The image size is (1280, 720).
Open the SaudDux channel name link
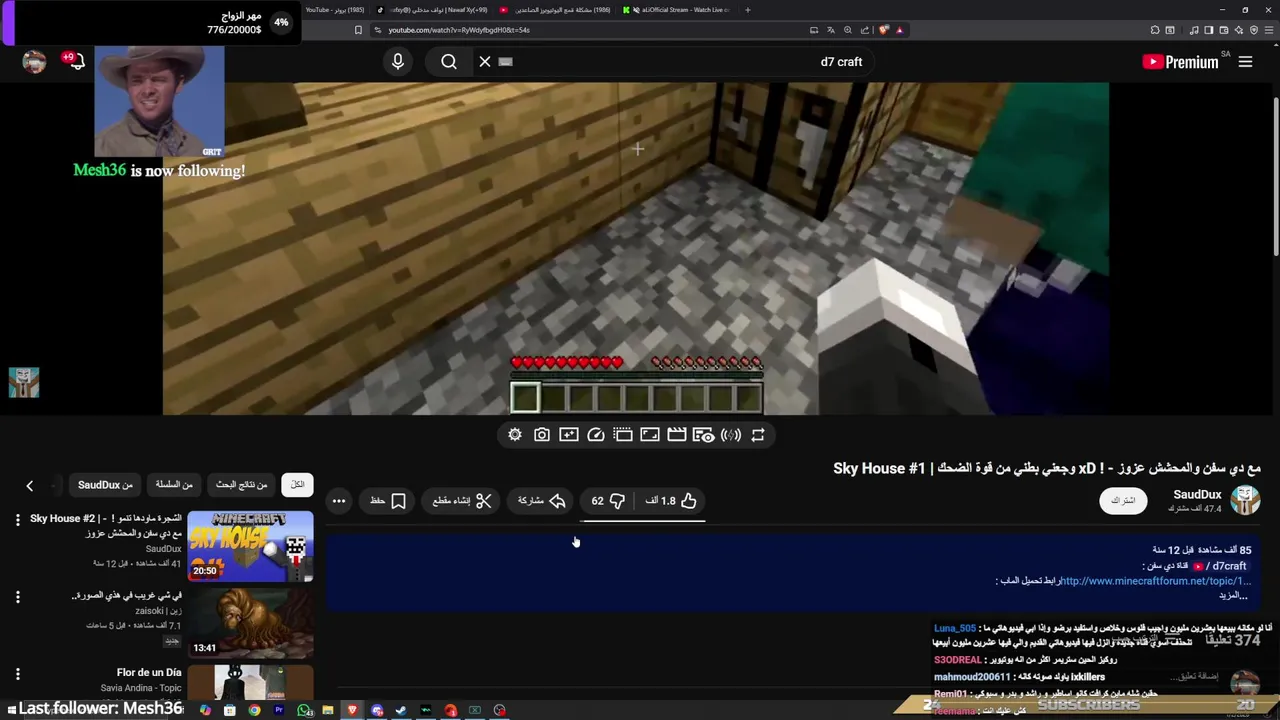point(1197,494)
